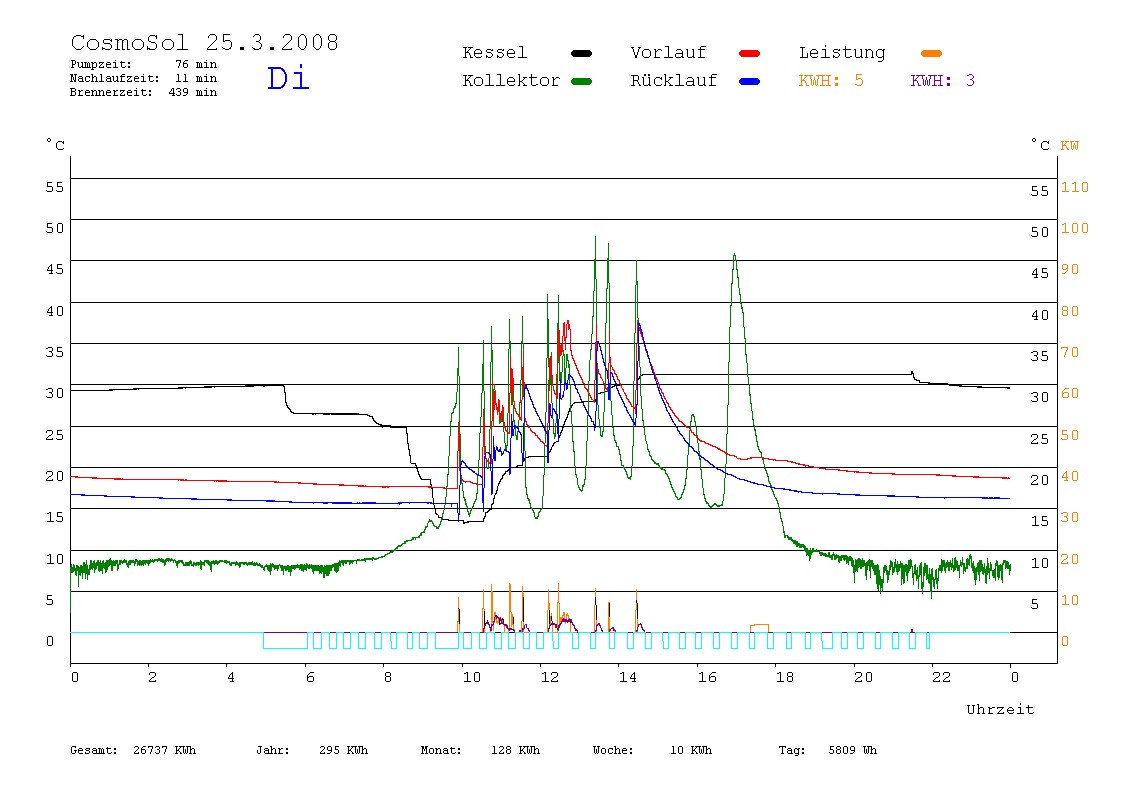This screenshot has height=812, width=1148.
Task: Click the CosmoSol 25.3.2008 title
Action: coord(204,42)
